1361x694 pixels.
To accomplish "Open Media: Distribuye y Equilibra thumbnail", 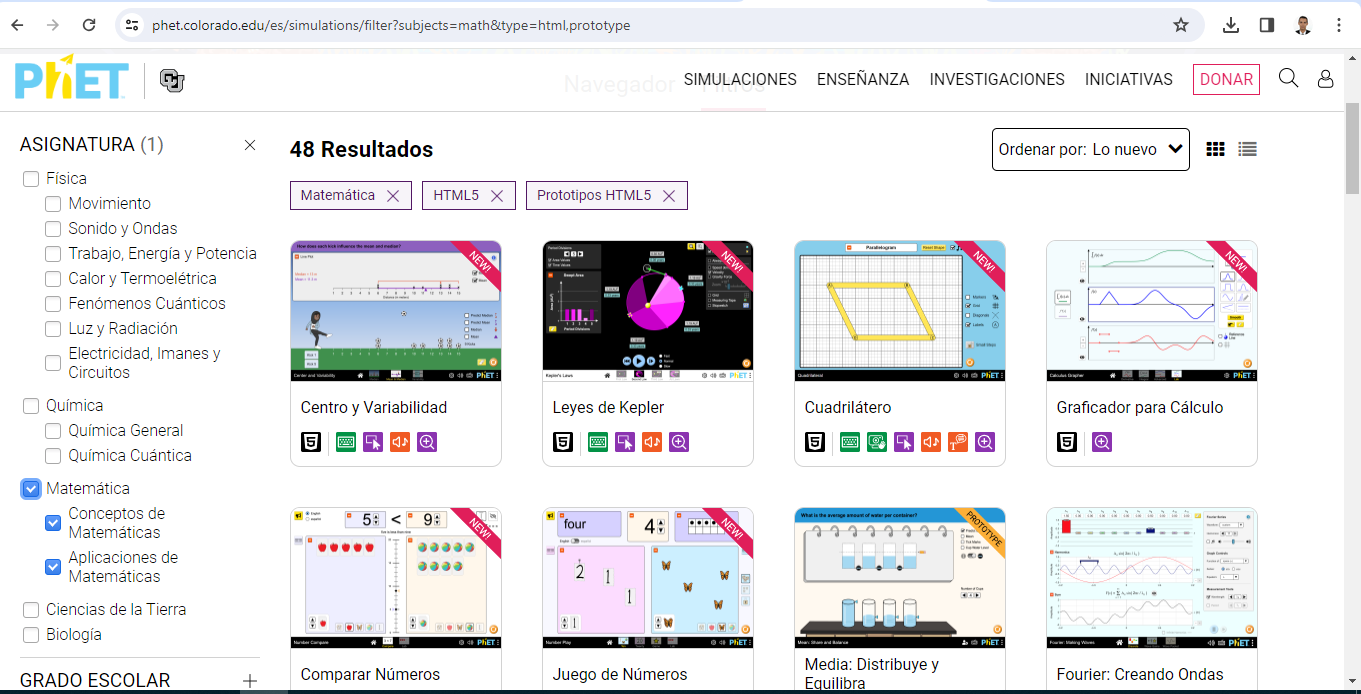I will coord(900,578).
